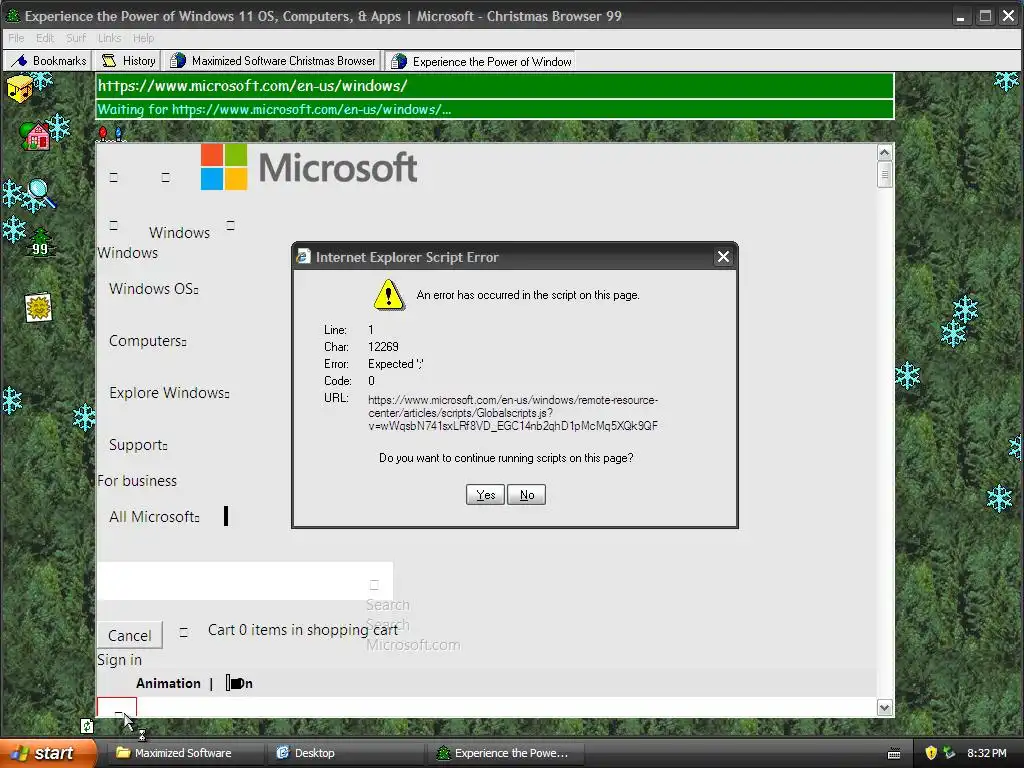Click the For business link
This screenshot has width=1024, height=768.
tap(137, 481)
